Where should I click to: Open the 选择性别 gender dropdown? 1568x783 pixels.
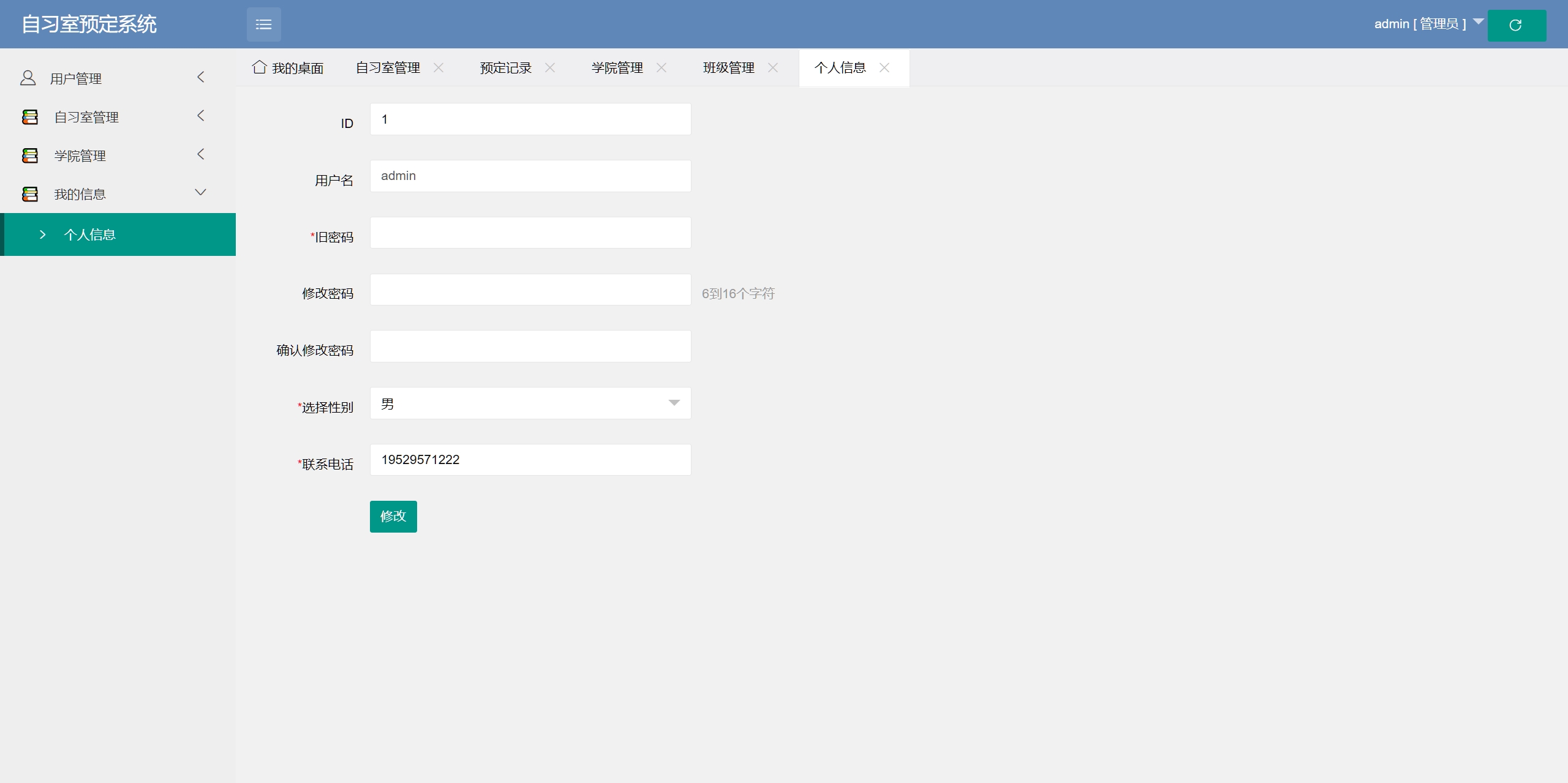tap(530, 403)
